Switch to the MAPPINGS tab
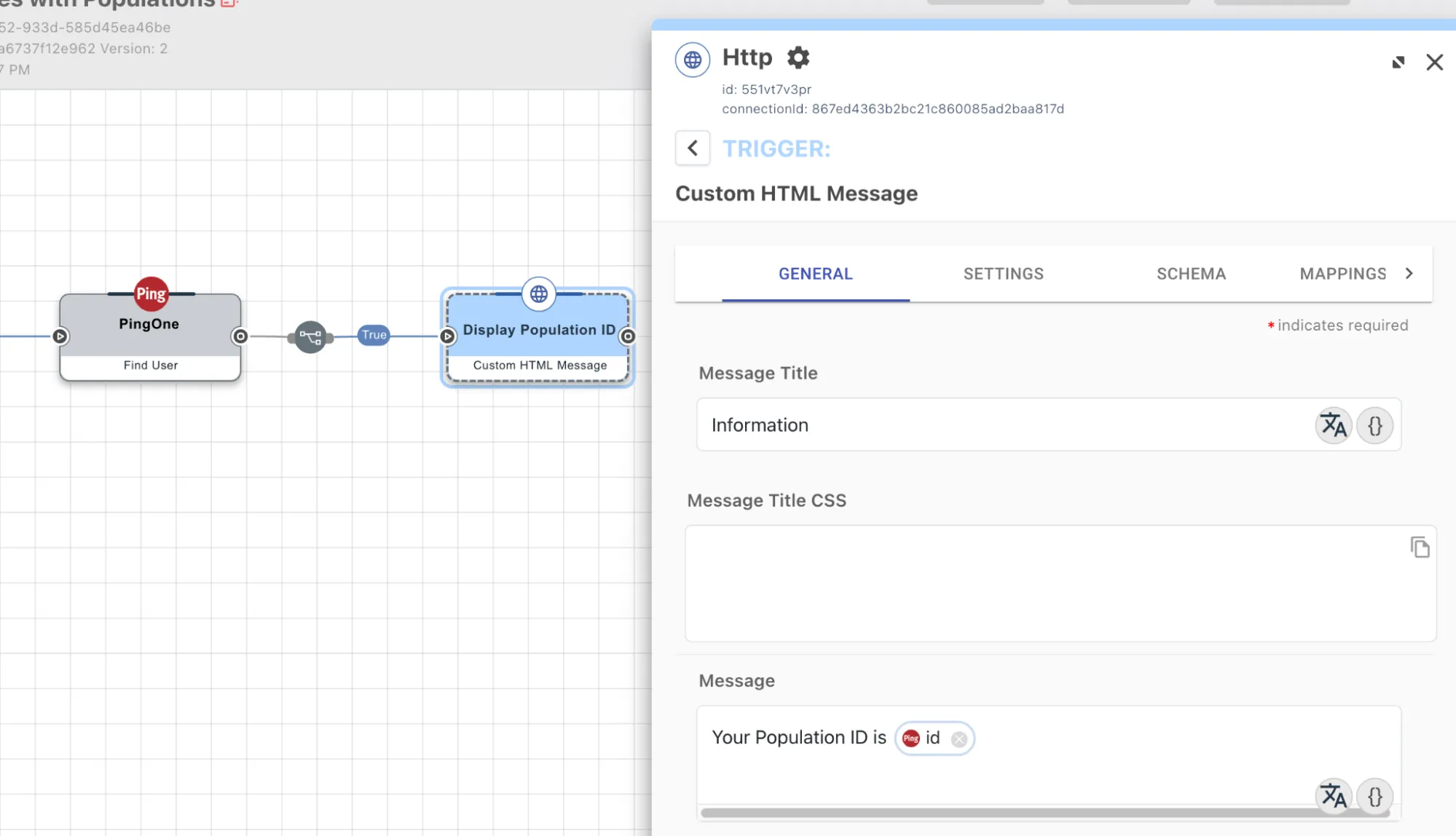 1343,274
